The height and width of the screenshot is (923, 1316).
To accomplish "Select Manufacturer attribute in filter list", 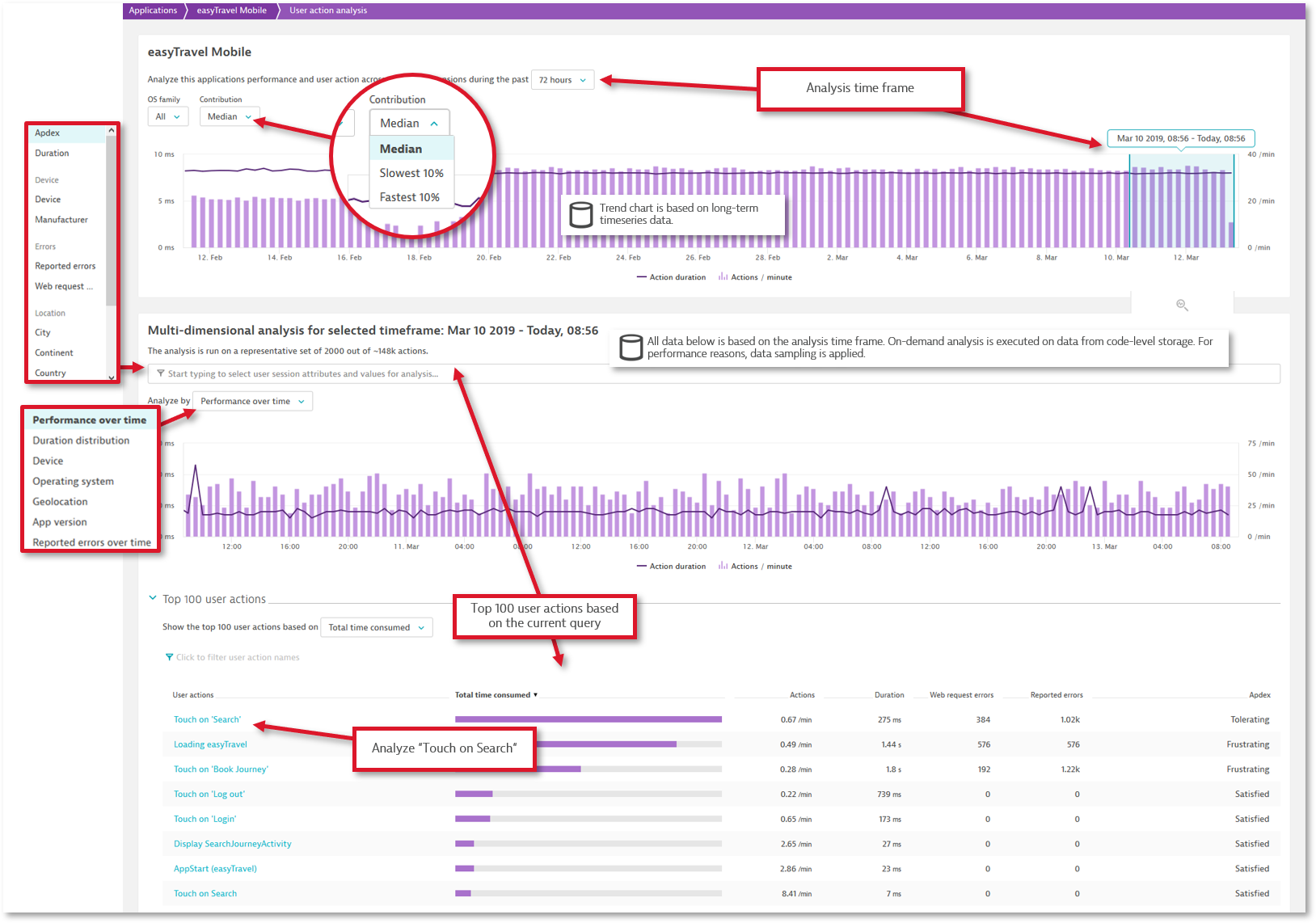I will pos(61,219).
